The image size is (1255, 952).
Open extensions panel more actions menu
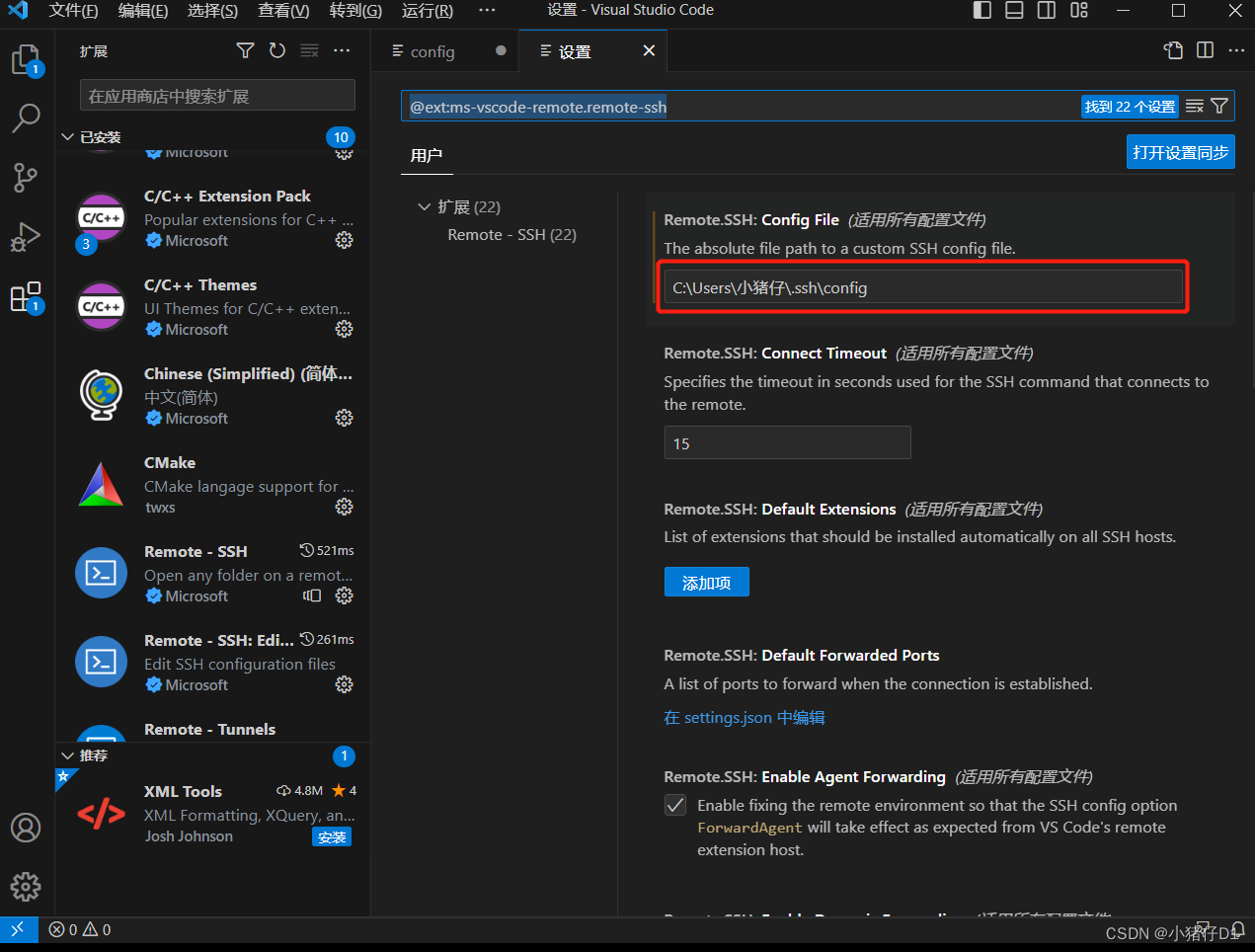coord(342,50)
